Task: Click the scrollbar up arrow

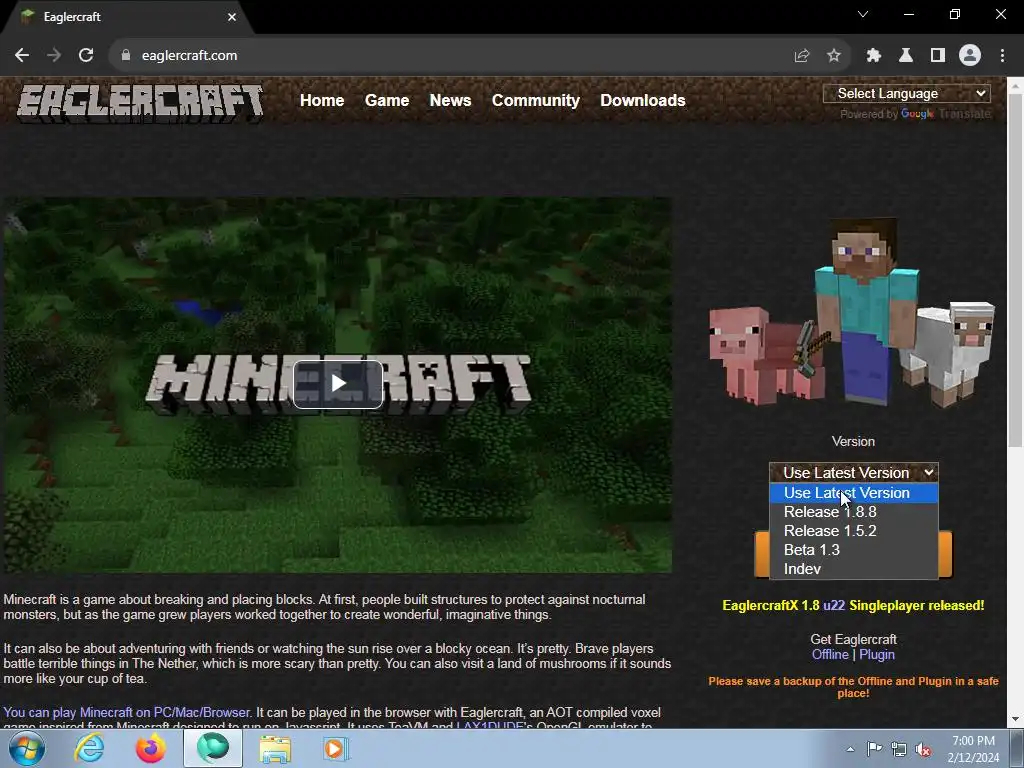Action: pyautogui.click(x=1015, y=85)
